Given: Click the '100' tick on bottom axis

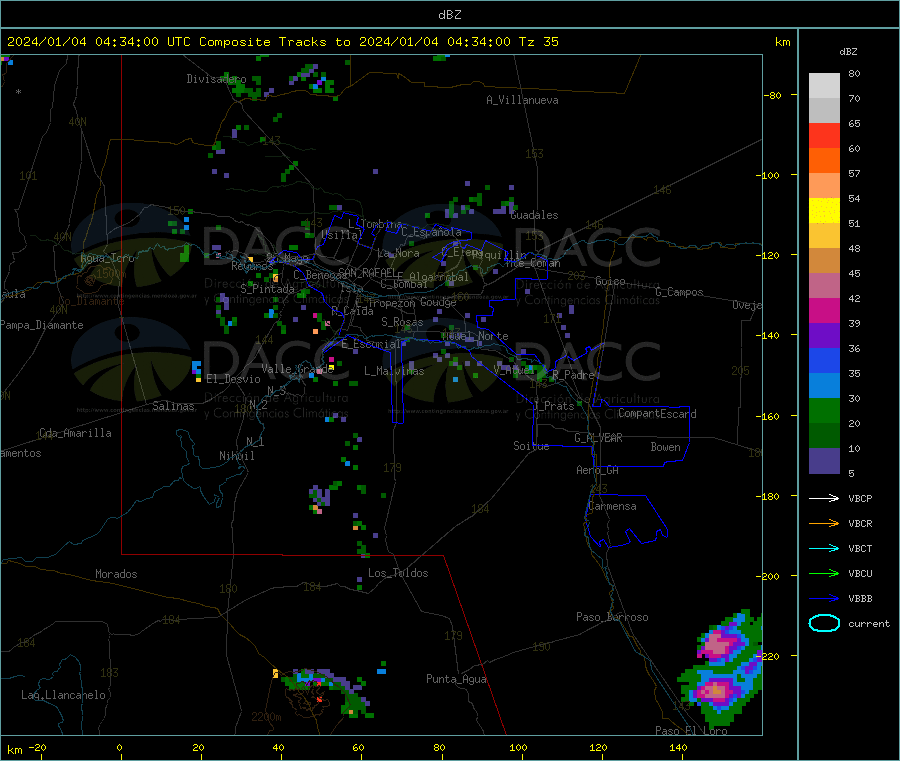Looking at the screenshot, I should coord(518,747).
